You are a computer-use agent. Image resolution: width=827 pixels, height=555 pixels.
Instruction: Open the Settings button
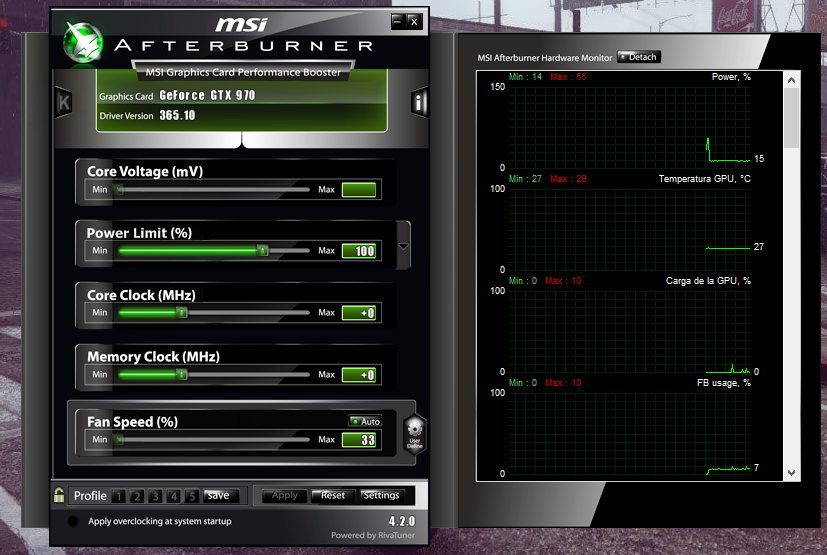(x=381, y=496)
